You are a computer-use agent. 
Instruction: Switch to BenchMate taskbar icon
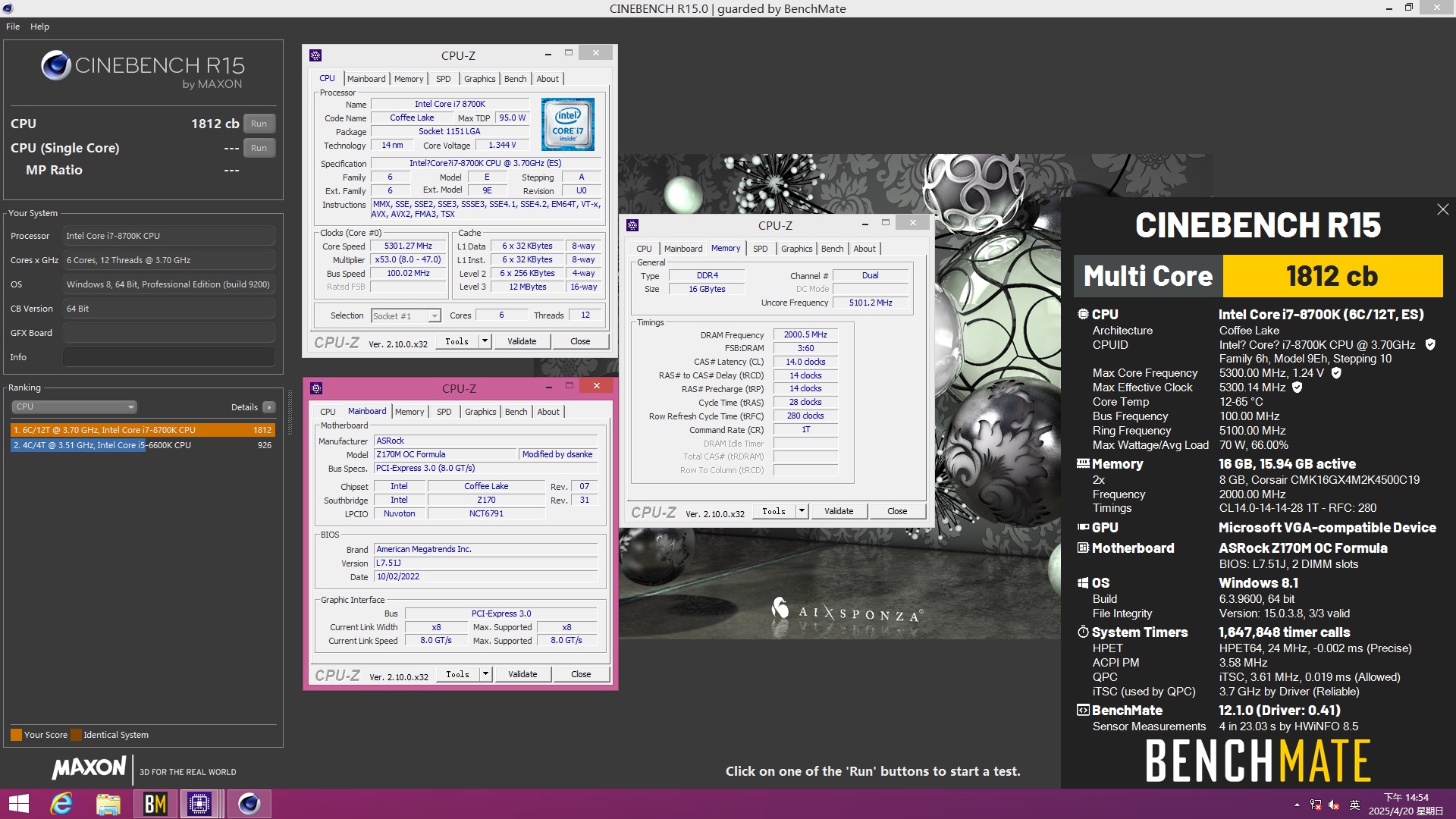[155, 804]
